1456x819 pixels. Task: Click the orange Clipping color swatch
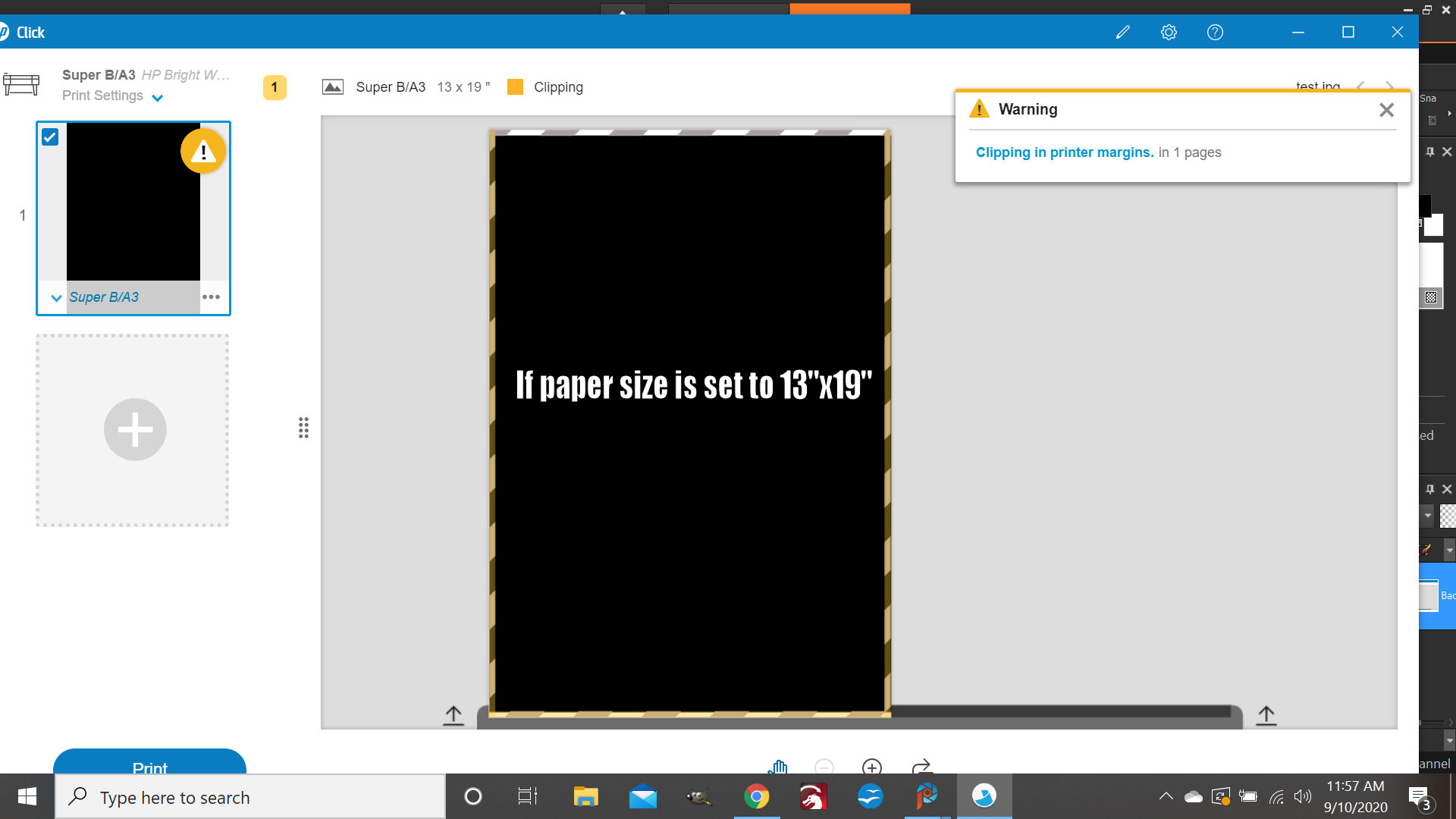tap(516, 86)
